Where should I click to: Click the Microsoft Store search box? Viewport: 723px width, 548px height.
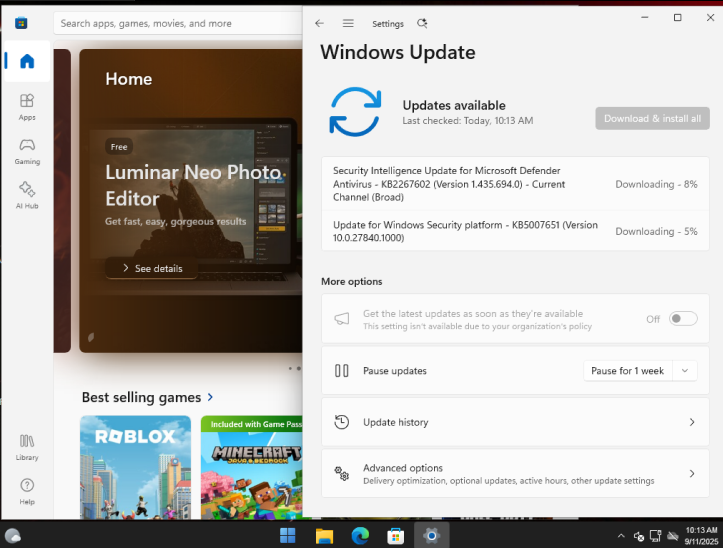click(178, 23)
